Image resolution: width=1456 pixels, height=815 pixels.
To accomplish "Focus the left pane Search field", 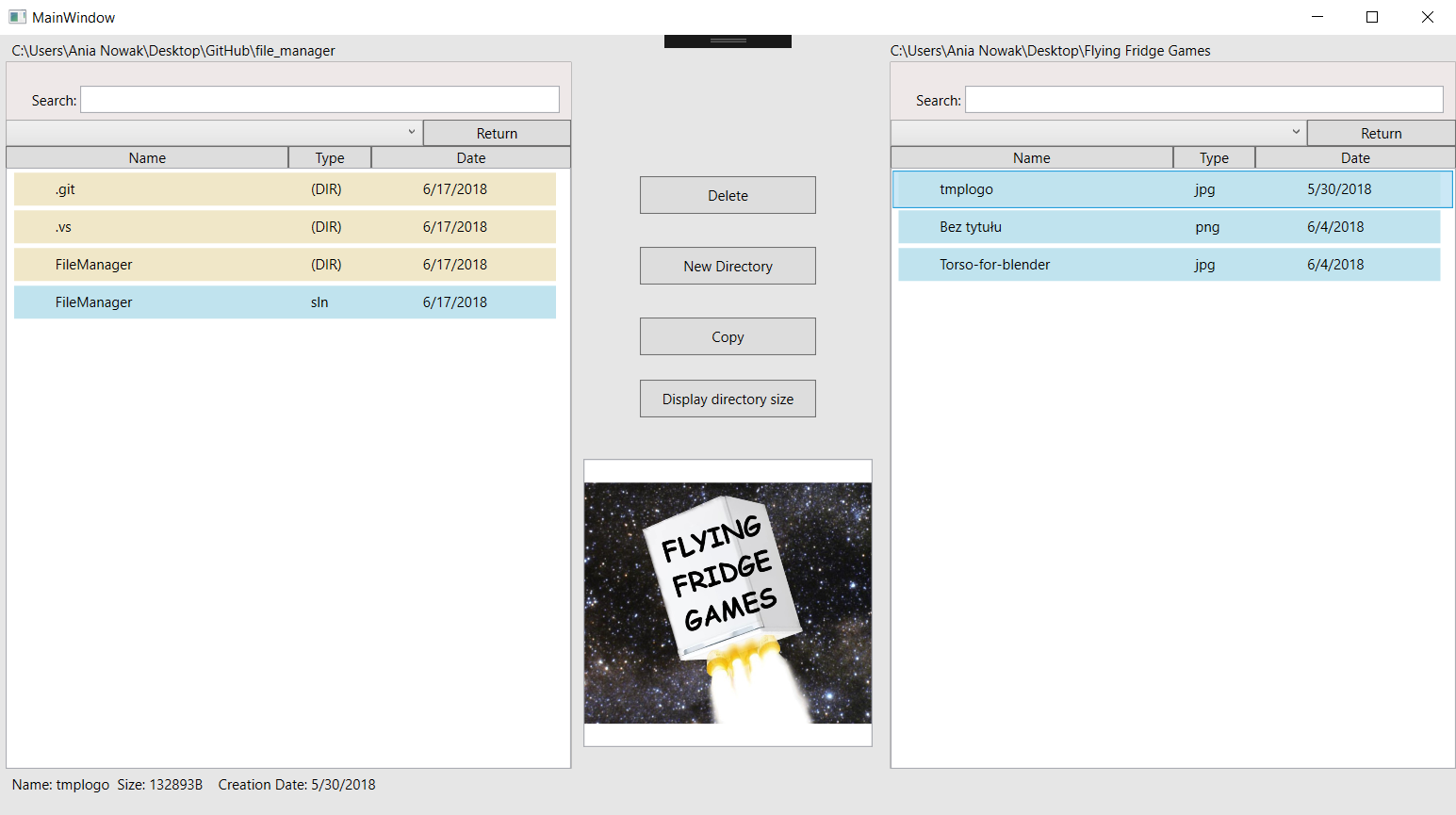I will [319, 100].
